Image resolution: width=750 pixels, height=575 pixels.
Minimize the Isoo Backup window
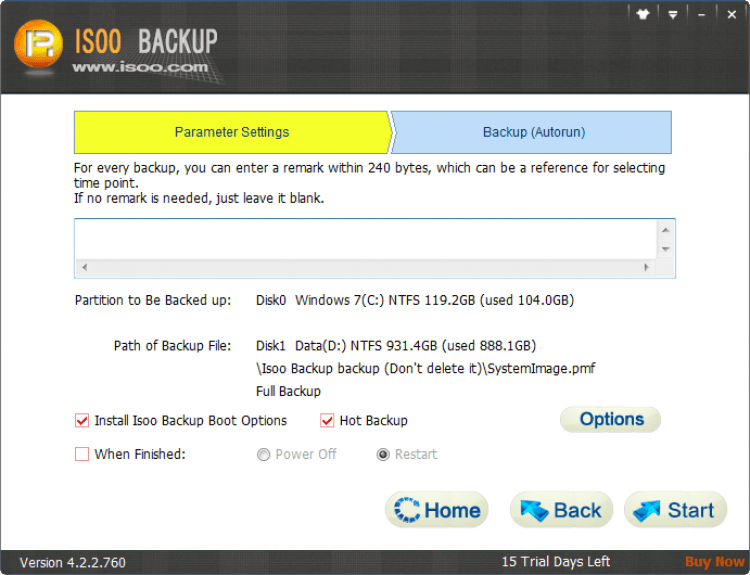[702, 14]
